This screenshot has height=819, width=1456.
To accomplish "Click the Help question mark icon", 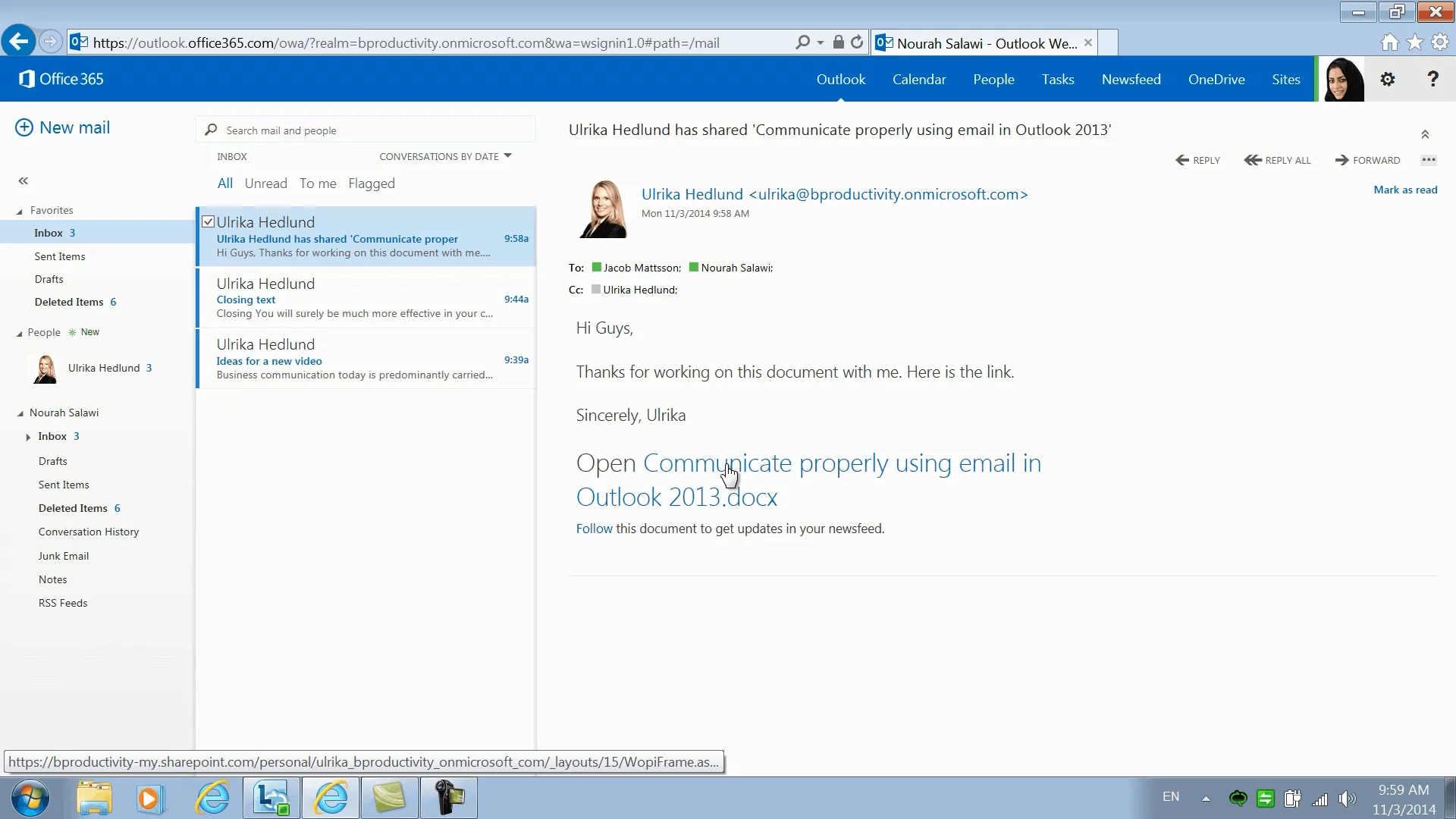I will [x=1432, y=79].
